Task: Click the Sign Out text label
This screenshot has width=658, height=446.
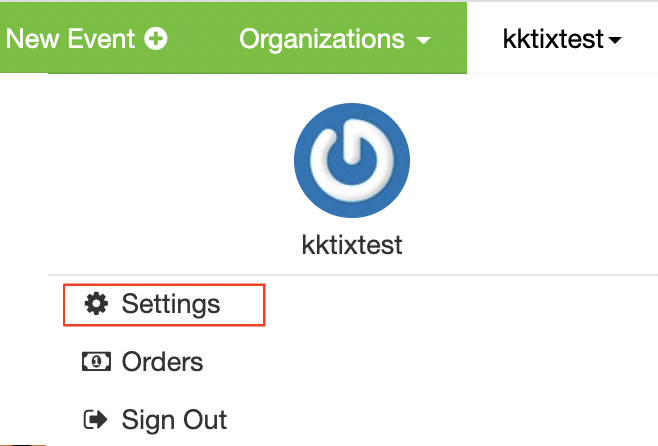Action: pyautogui.click(x=174, y=420)
